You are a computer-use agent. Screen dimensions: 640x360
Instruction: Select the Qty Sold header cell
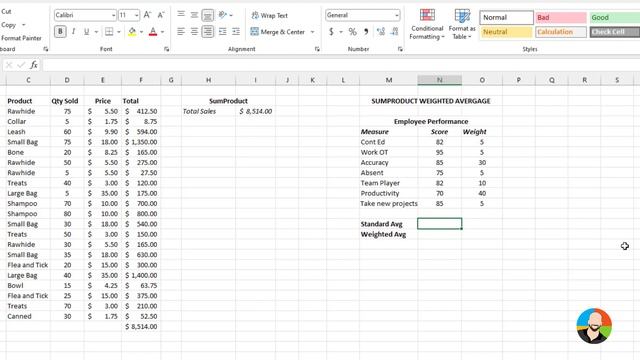[67, 101]
